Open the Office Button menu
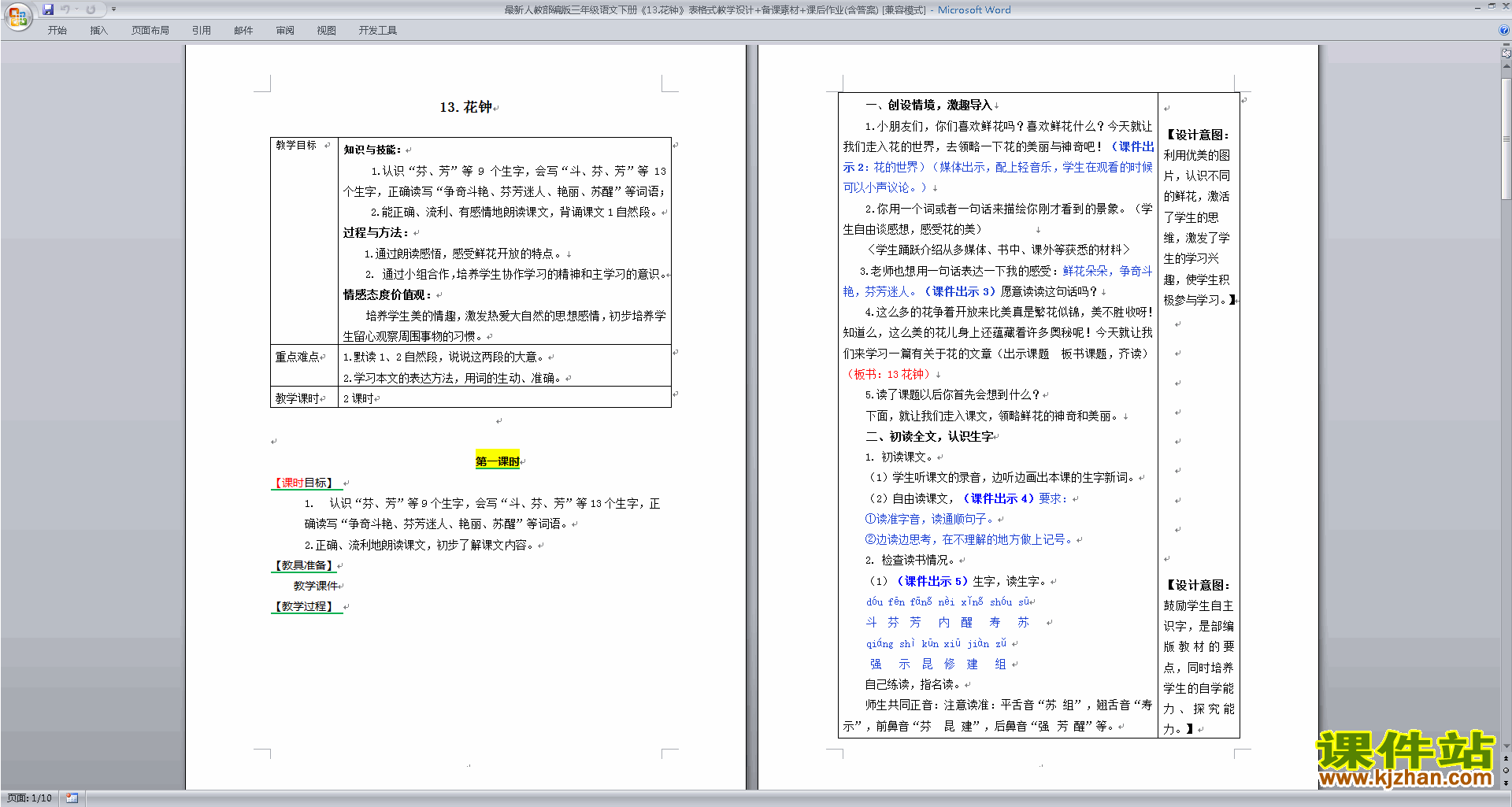This screenshot has height=807, width=1512. tap(17, 17)
